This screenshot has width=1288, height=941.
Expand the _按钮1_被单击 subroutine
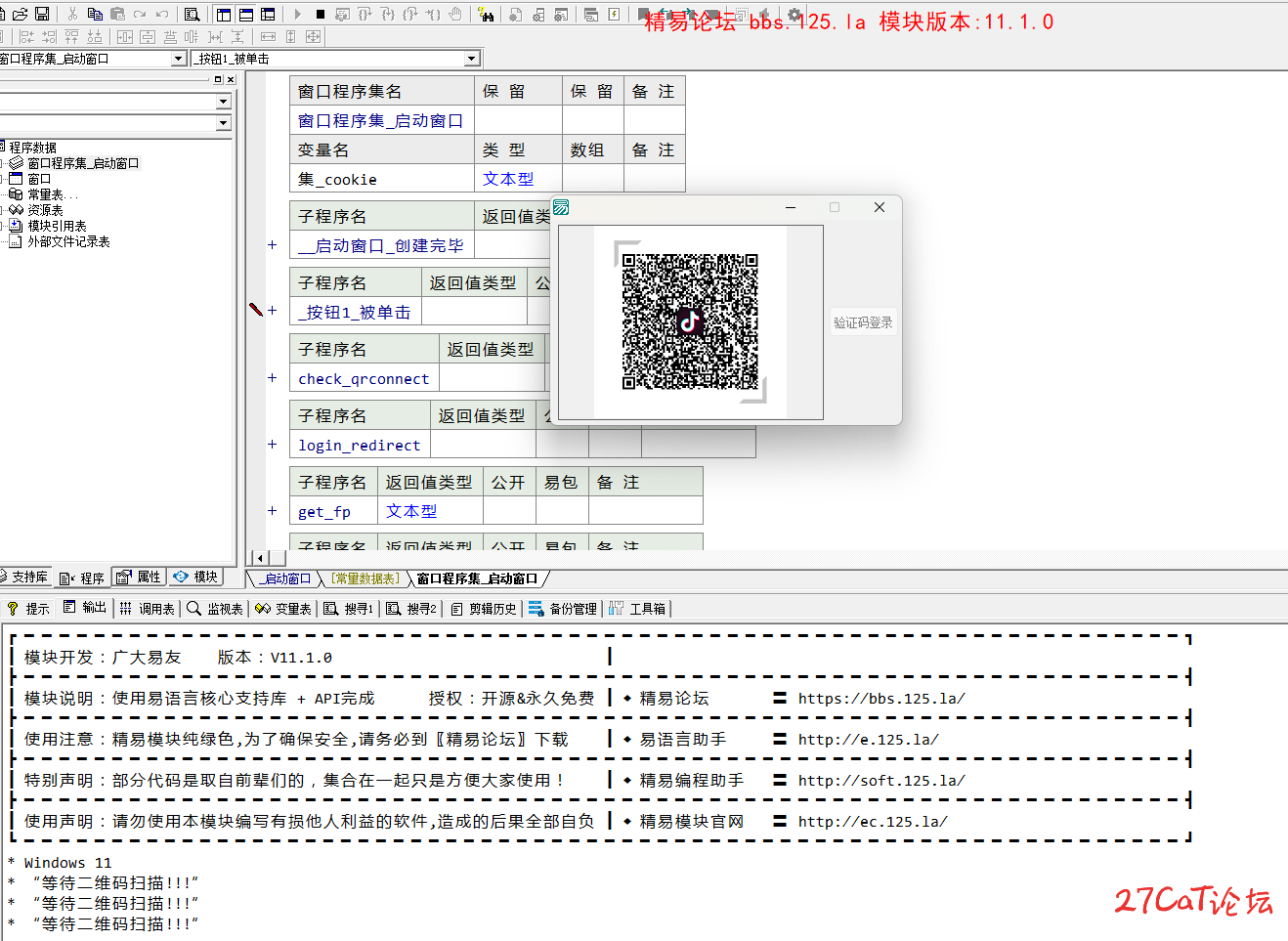[x=273, y=311]
